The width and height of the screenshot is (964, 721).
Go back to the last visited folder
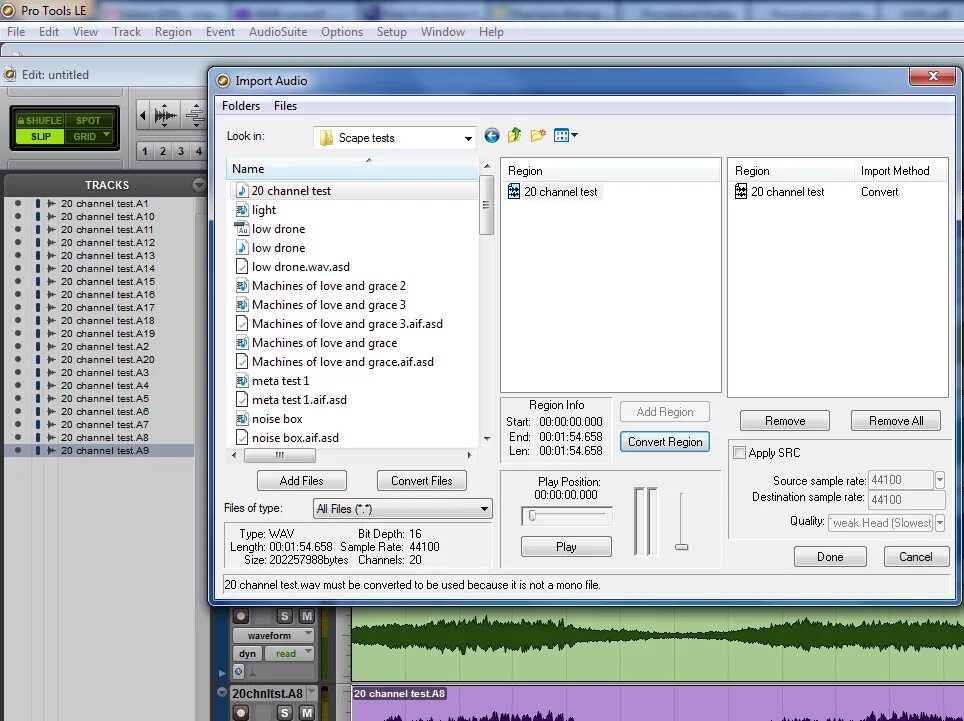(492, 135)
